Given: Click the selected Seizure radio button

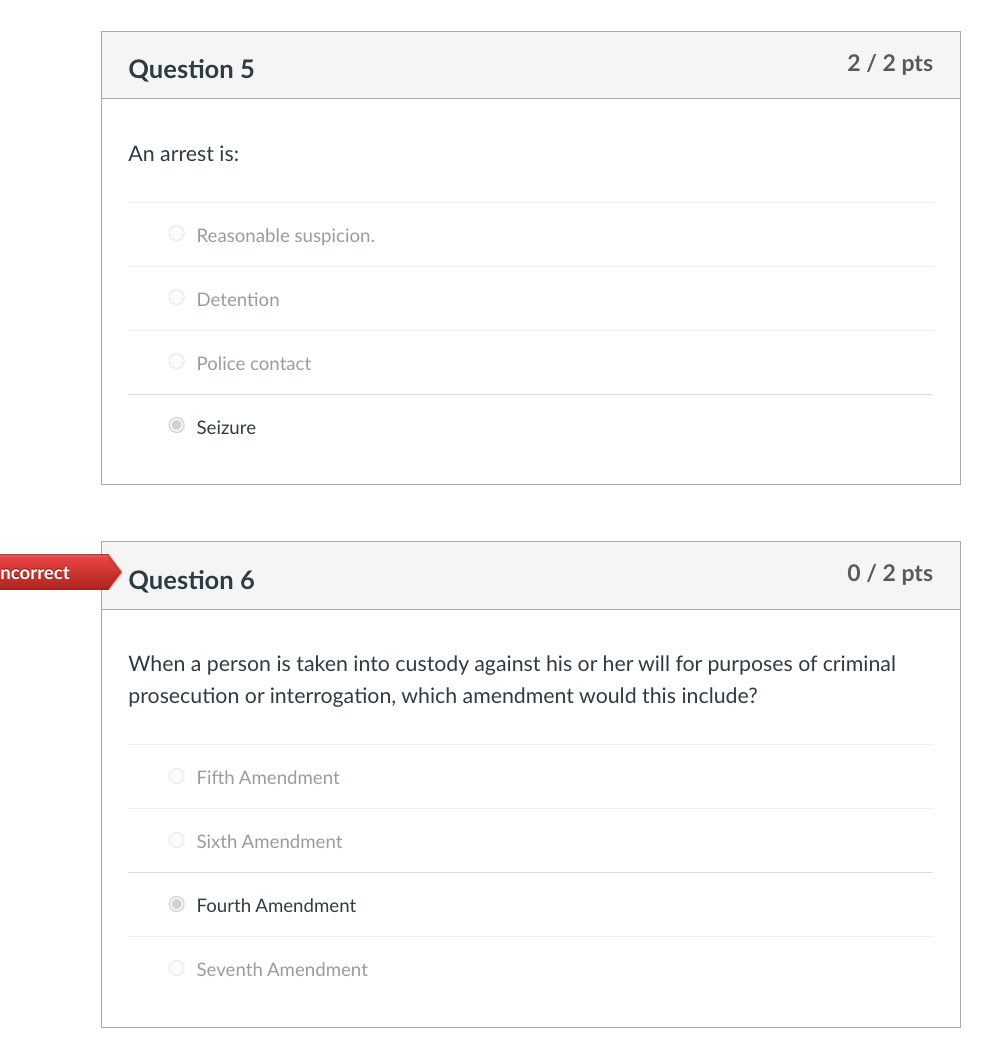Looking at the screenshot, I should pos(176,425).
